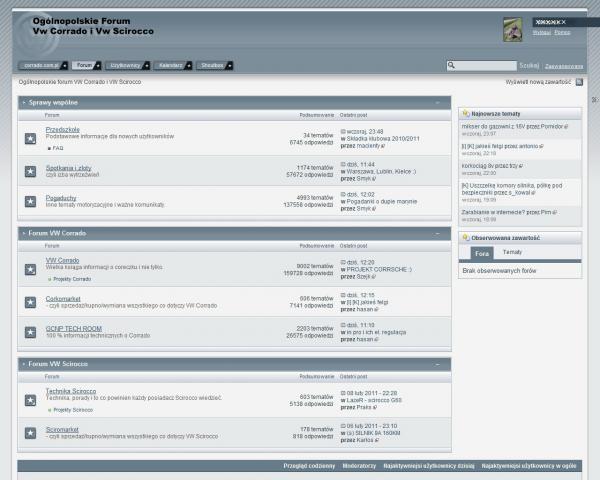Open the Moderatorzy footer link
The height and width of the screenshot is (480, 600).
point(359,466)
